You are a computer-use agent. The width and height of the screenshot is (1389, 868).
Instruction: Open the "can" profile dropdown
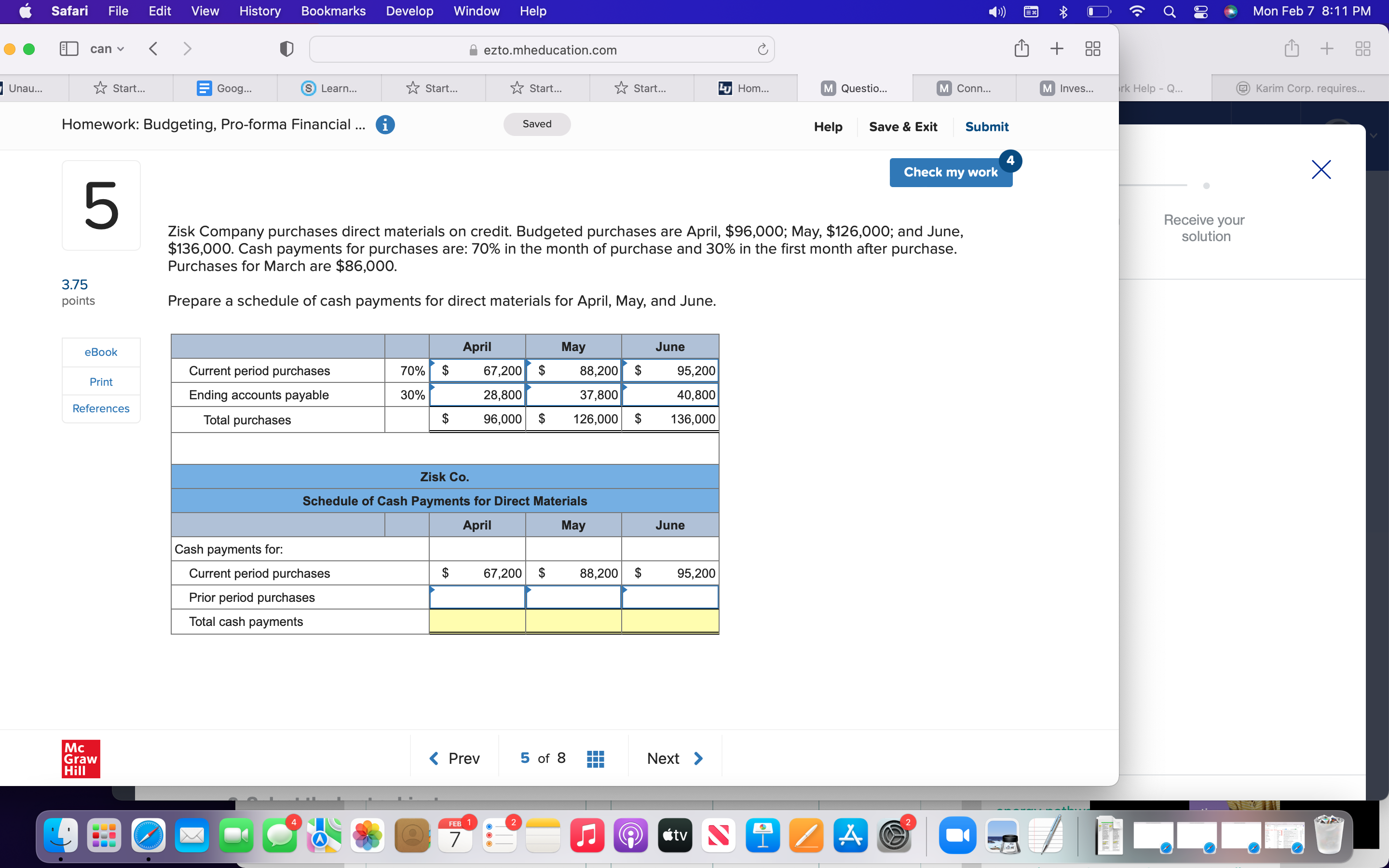point(106,49)
